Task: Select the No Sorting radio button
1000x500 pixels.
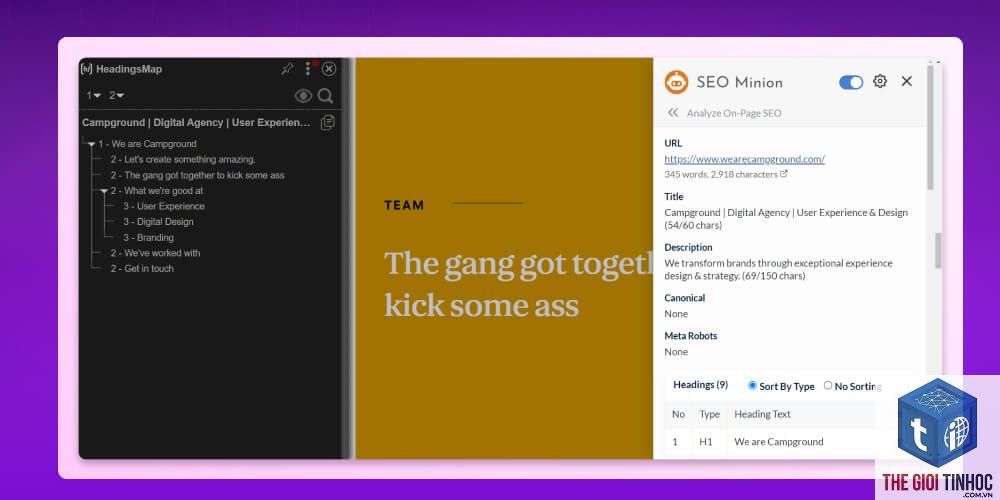Action: [828, 385]
